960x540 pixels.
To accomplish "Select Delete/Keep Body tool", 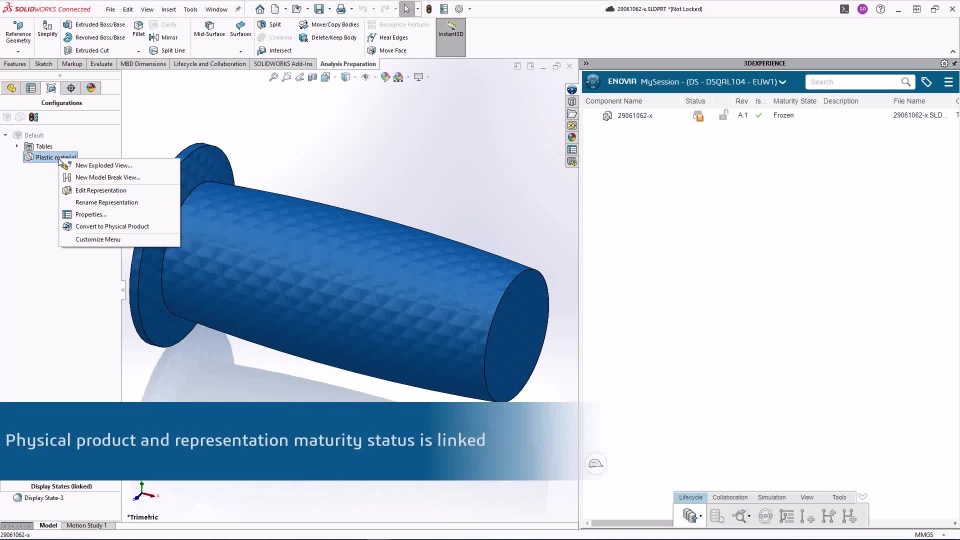I will click(328, 37).
